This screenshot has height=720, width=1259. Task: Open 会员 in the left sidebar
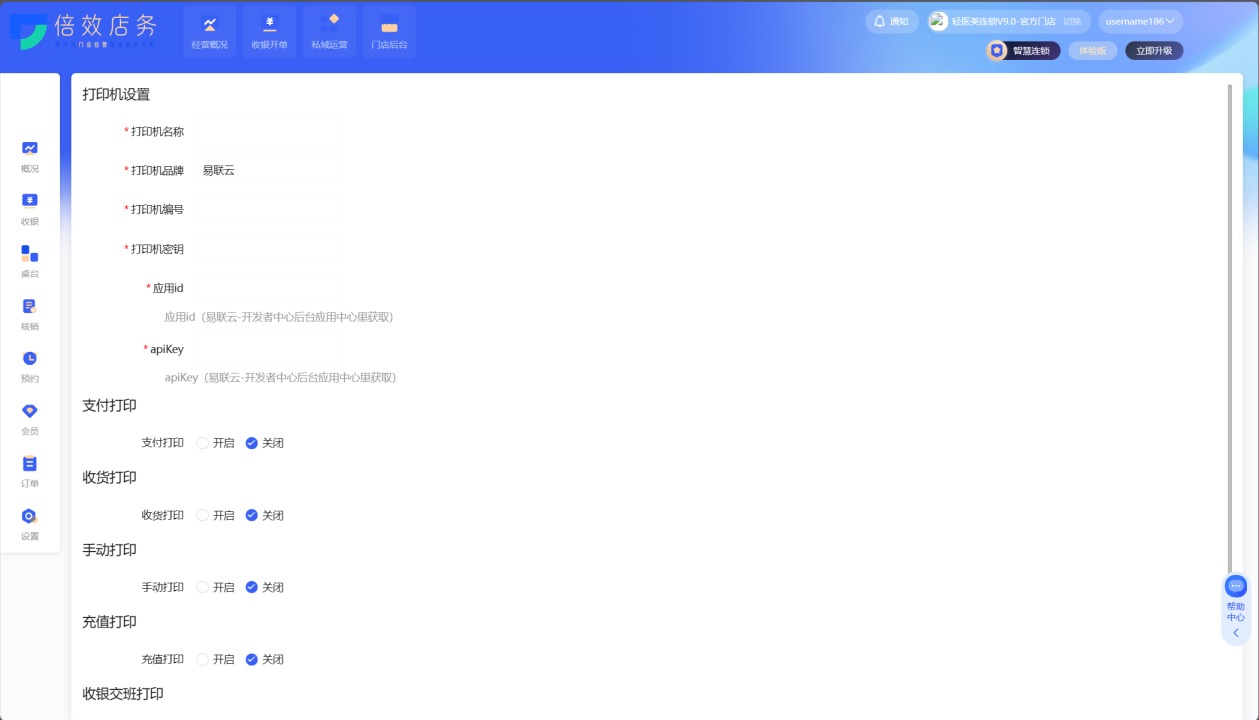[x=30, y=419]
